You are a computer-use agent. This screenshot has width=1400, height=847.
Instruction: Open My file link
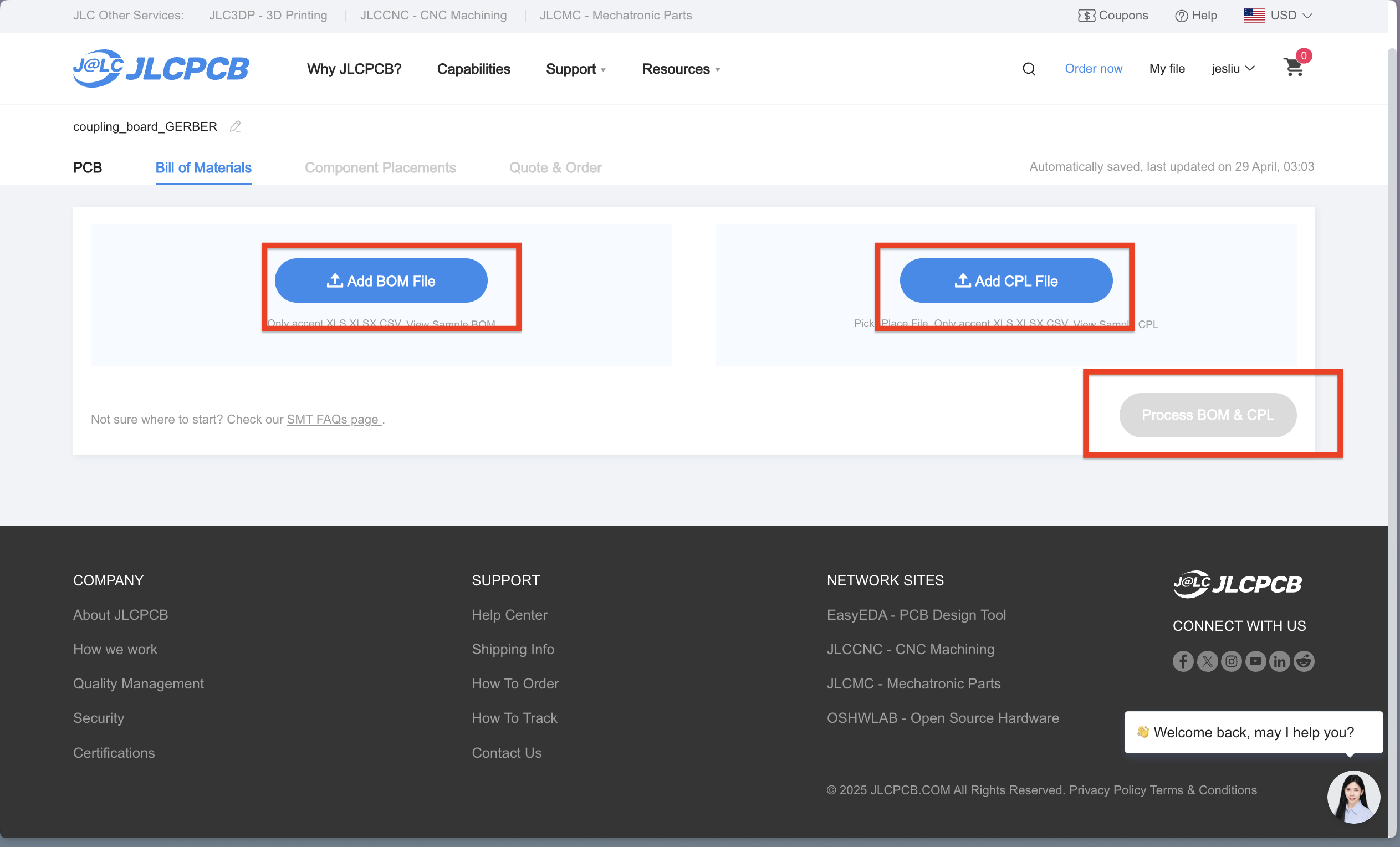[x=1167, y=69]
